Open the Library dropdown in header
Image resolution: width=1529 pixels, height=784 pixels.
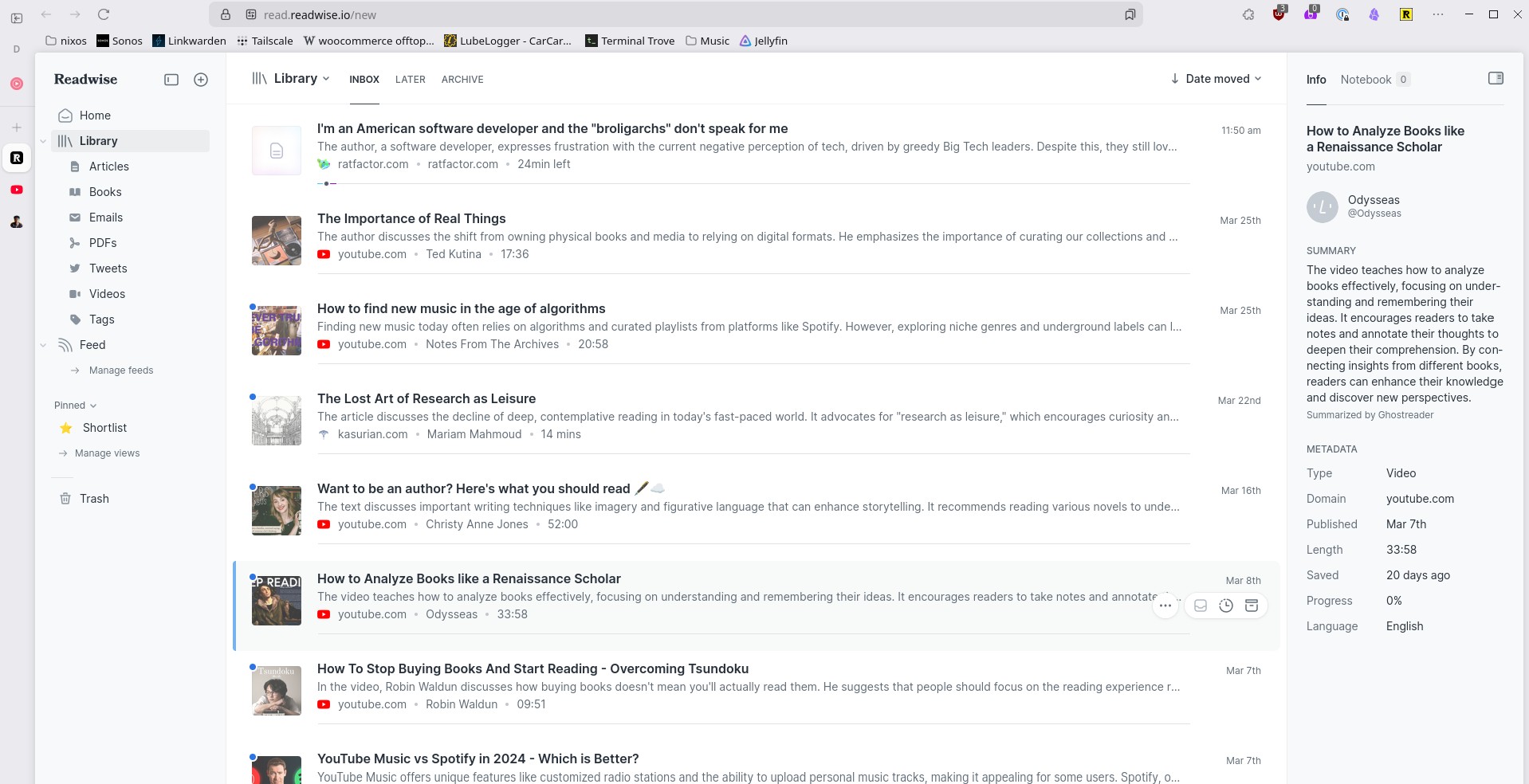point(301,79)
